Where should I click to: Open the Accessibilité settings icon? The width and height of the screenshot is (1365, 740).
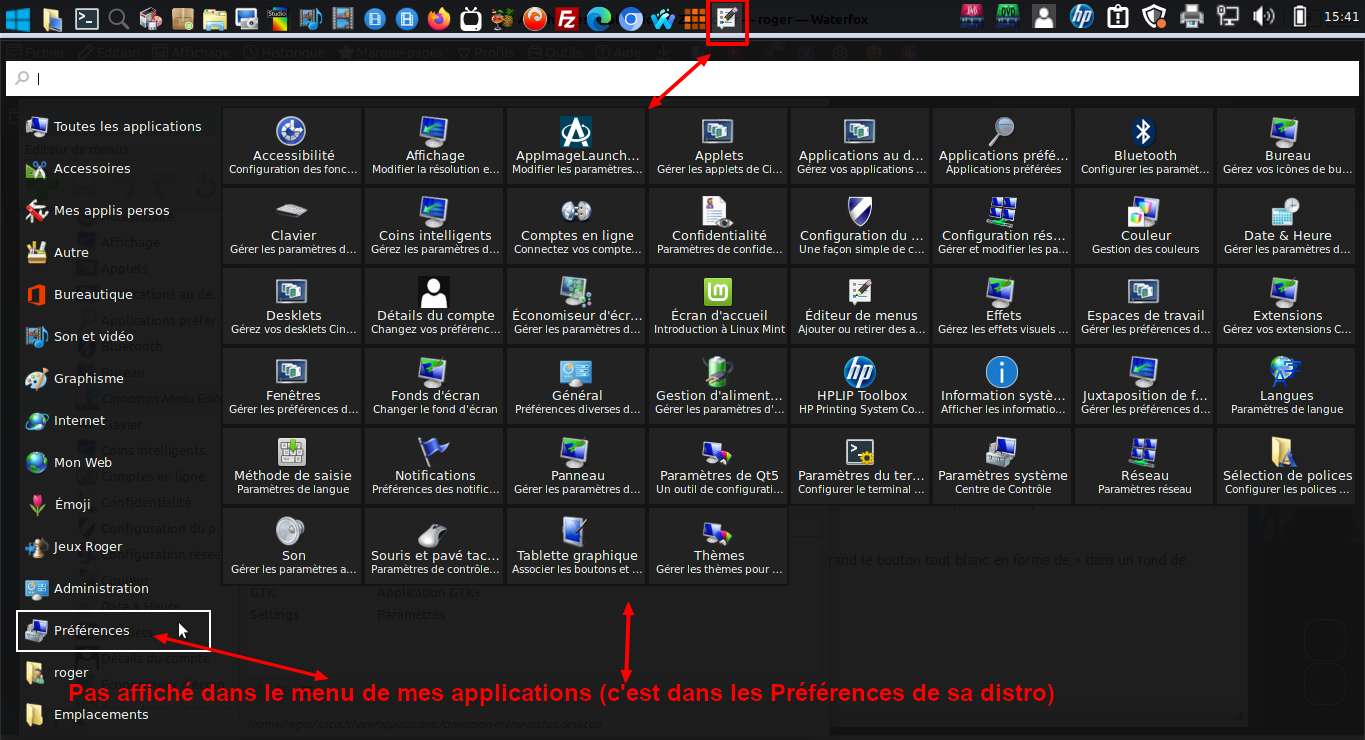[292, 145]
